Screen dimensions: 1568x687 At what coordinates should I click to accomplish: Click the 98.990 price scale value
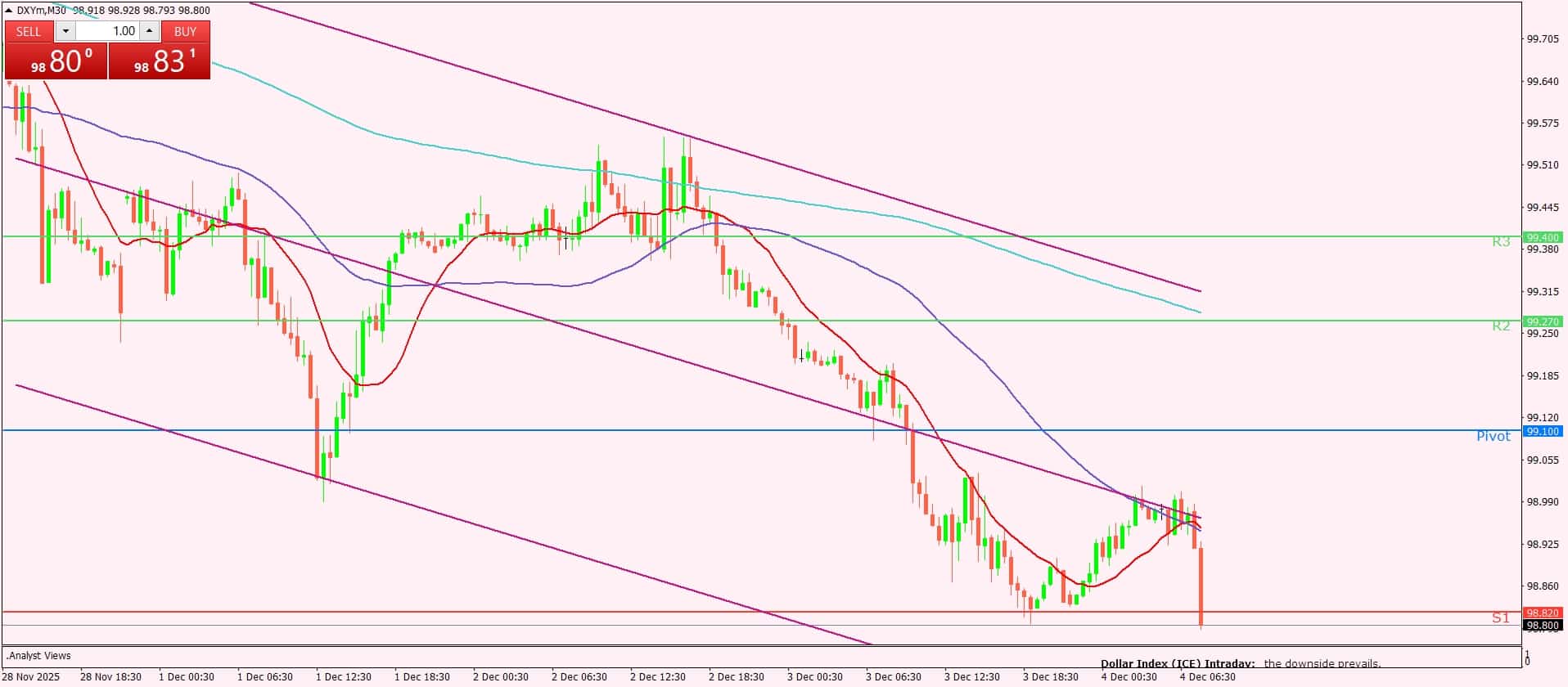1542,502
